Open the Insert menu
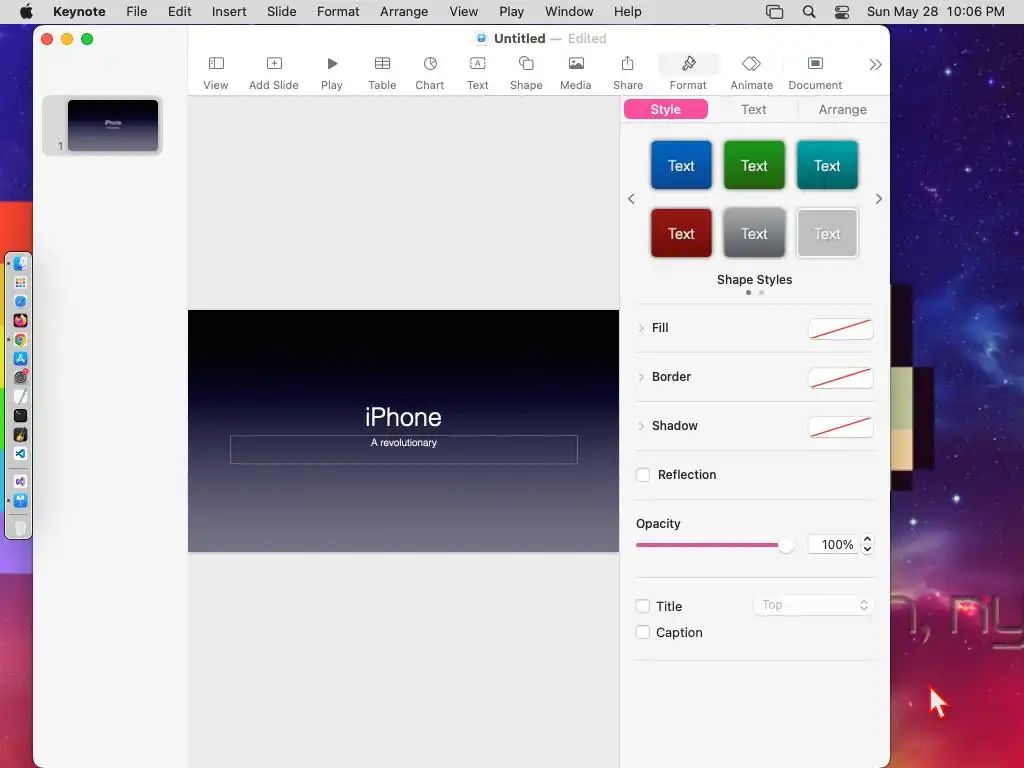The image size is (1024, 768). click(229, 12)
